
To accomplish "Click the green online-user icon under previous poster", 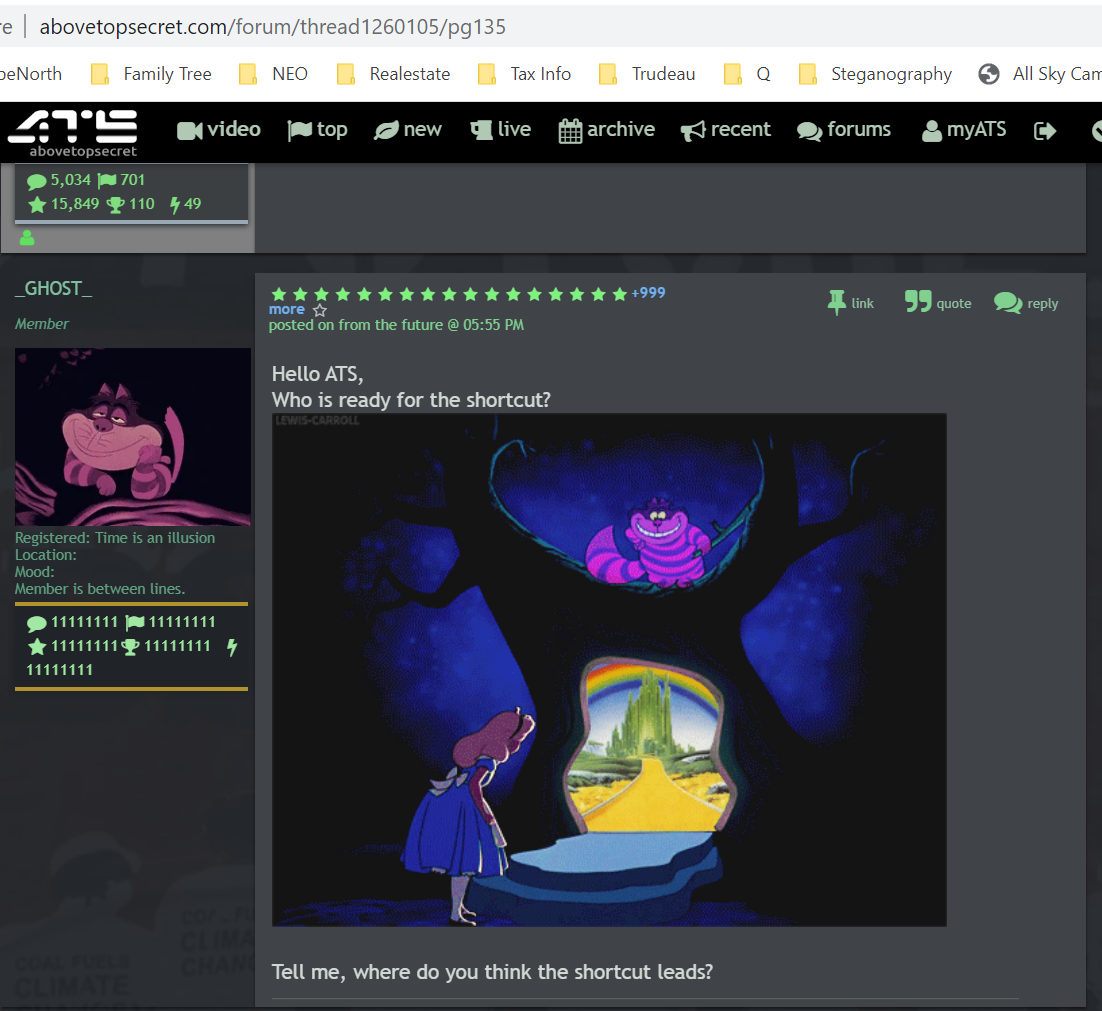I will 27,238.
